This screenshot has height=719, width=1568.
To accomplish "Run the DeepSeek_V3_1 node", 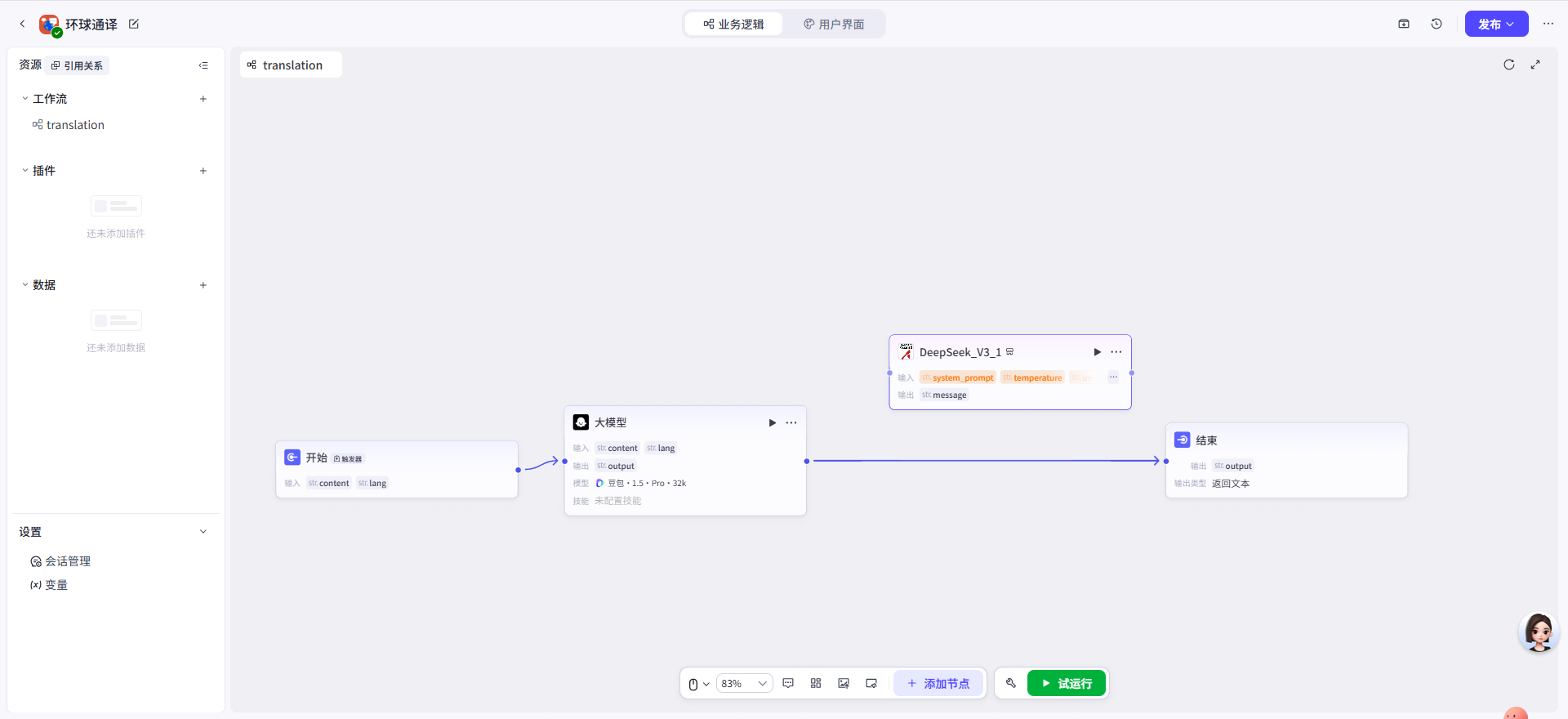I will click(1098, 352).
